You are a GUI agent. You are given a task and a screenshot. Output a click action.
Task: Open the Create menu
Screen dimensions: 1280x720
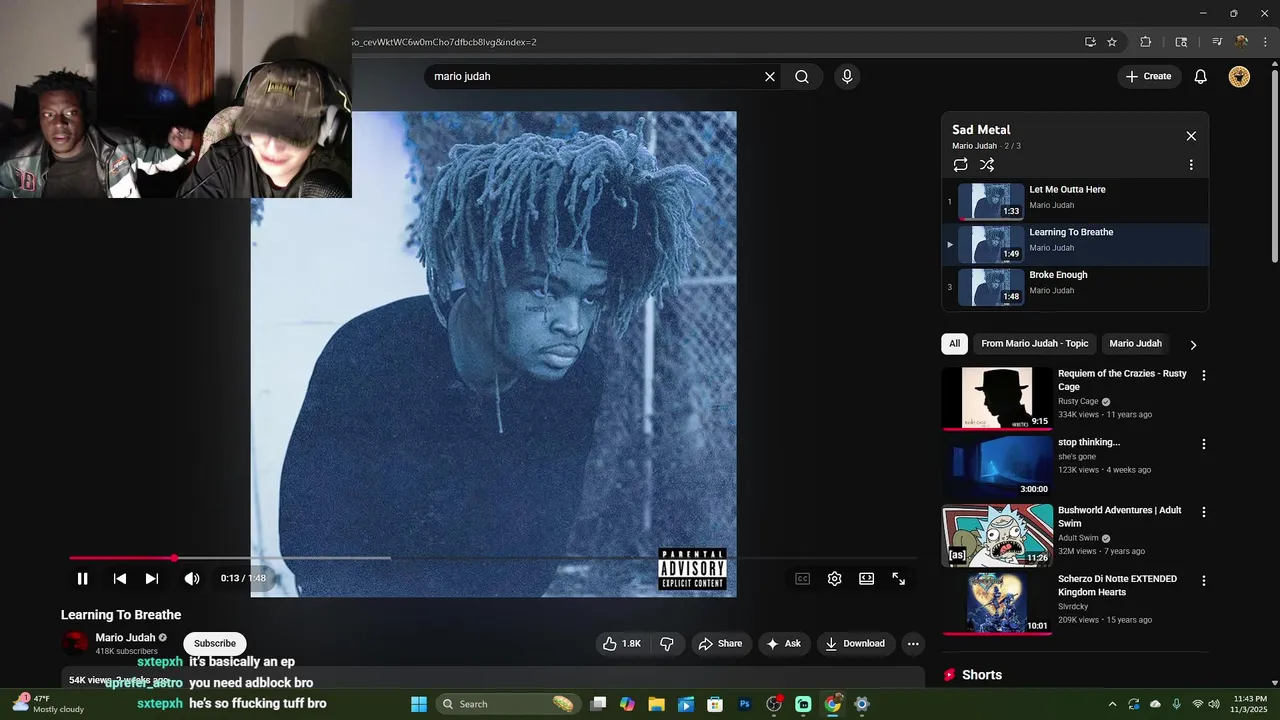[1148, 76]
